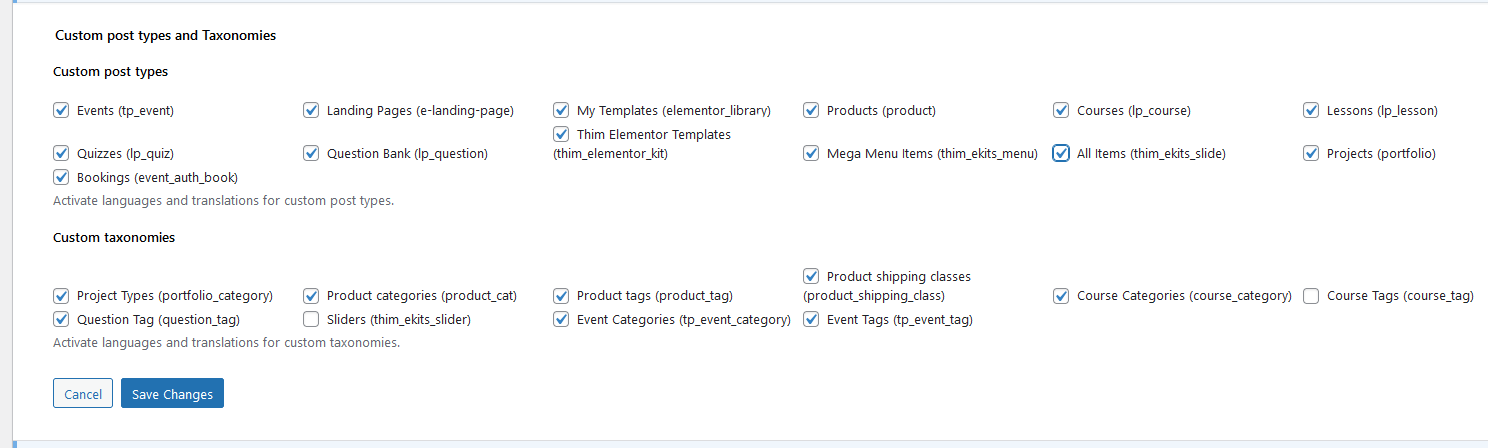Click the Save Changes button
1488x448 pixels.
coord(172,394)
